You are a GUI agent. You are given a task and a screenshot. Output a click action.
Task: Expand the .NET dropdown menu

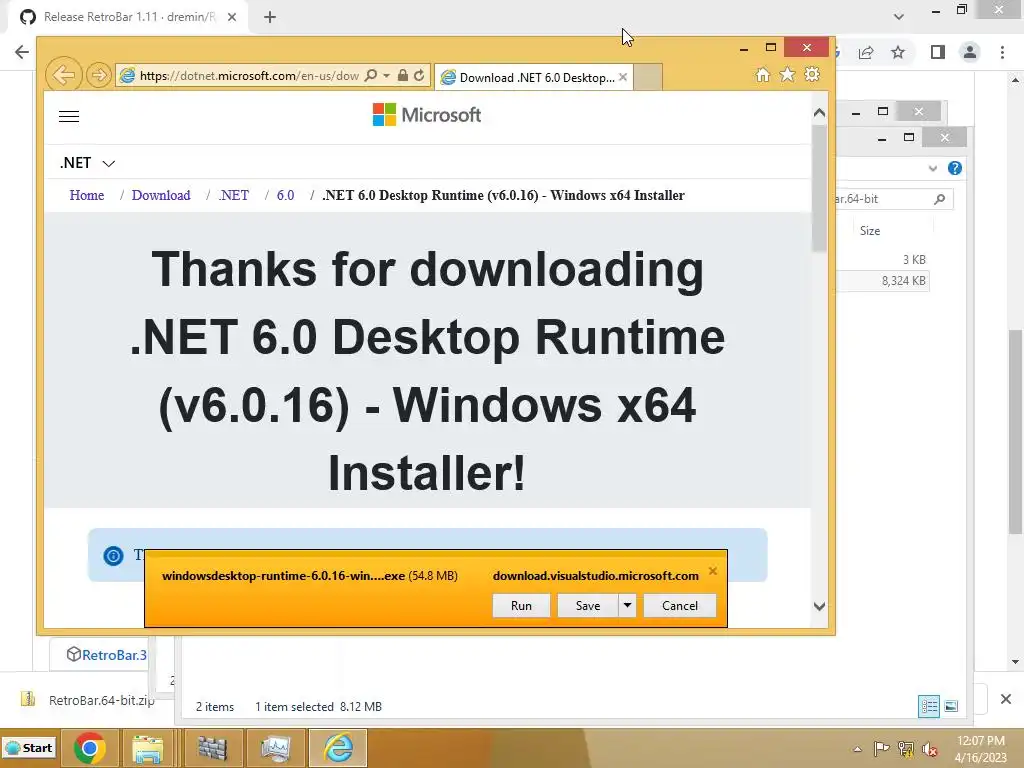pos(88,163)
